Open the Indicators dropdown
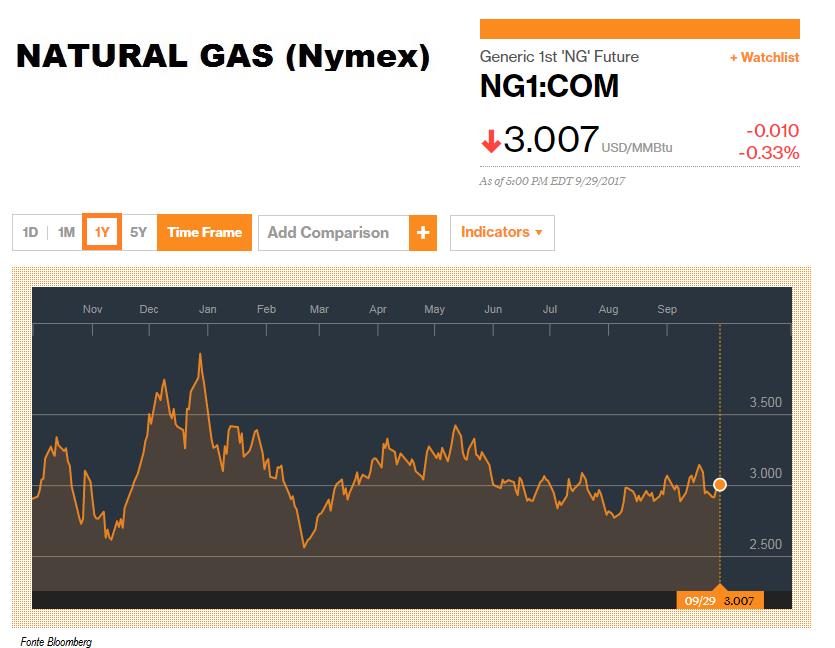Image resolution: width=835 pixels, height=648 pixels. [x=502, y=233]
